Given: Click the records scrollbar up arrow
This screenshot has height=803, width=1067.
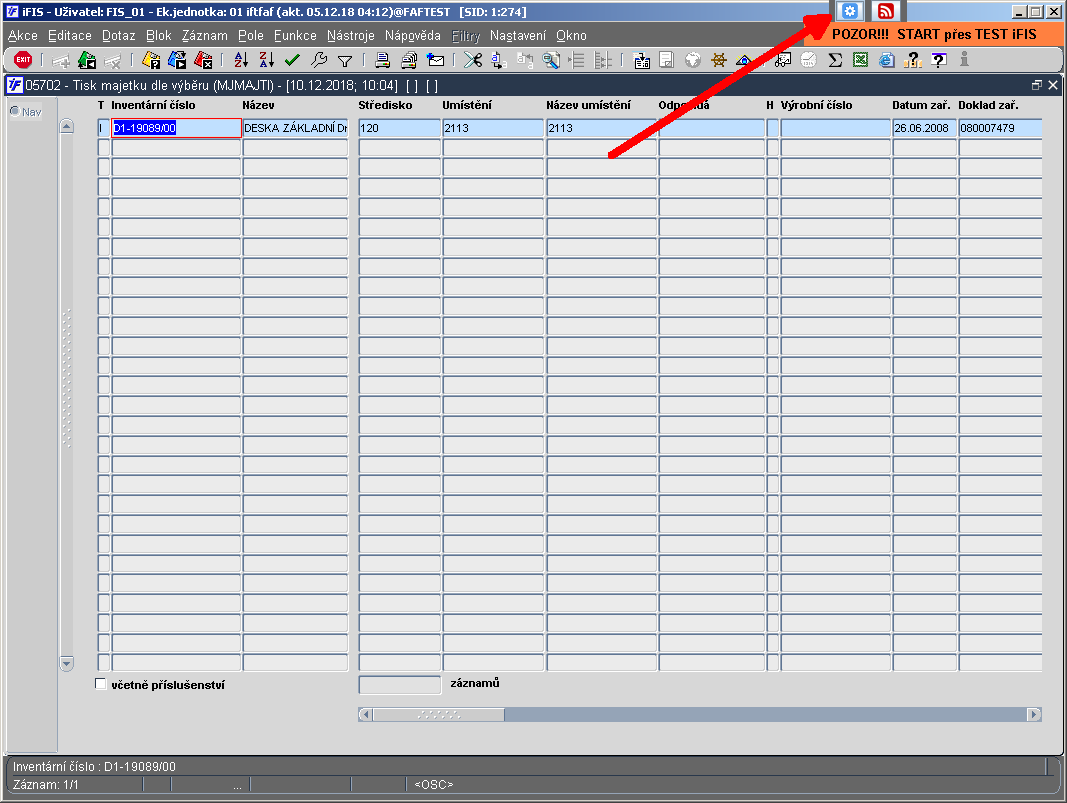Looking at the screenshot, I should (67, 127).
